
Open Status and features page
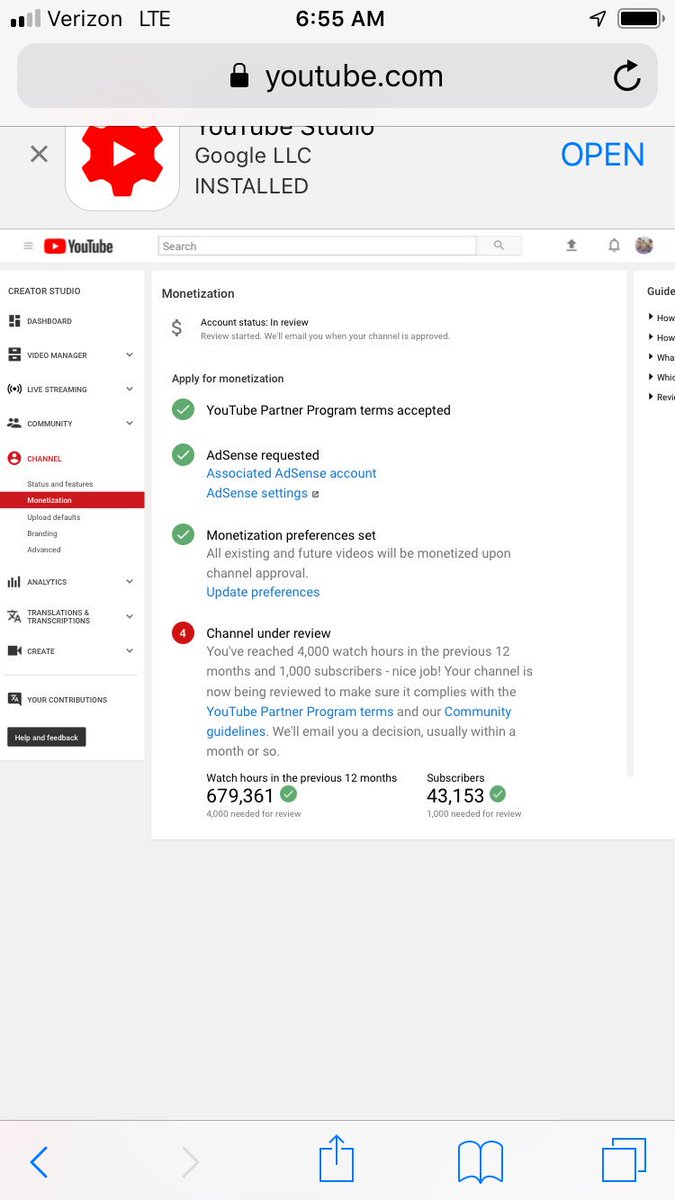tap(60, 484)
